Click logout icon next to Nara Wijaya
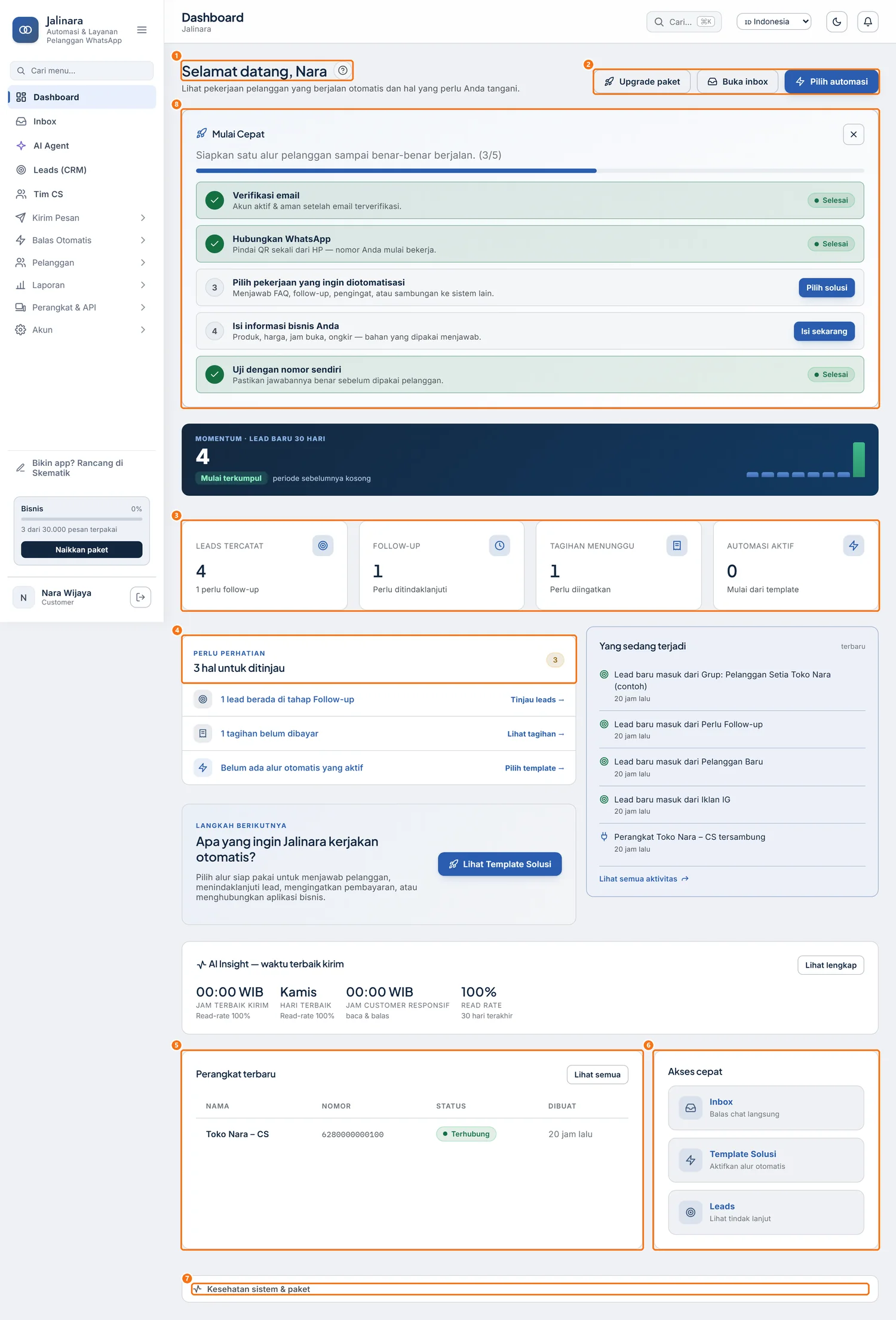The height and width of the screenshot is (1320, 896). [140, 597]
